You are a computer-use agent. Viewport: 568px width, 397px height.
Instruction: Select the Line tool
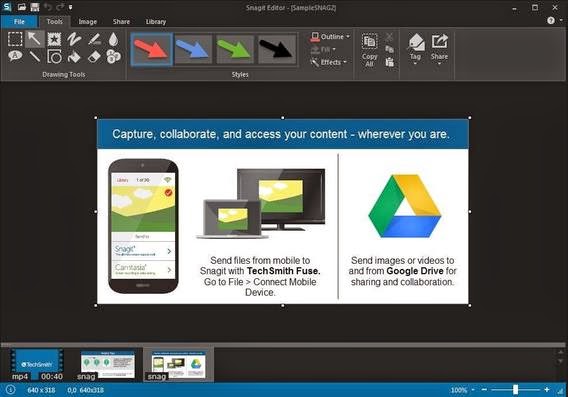(35, 57)
